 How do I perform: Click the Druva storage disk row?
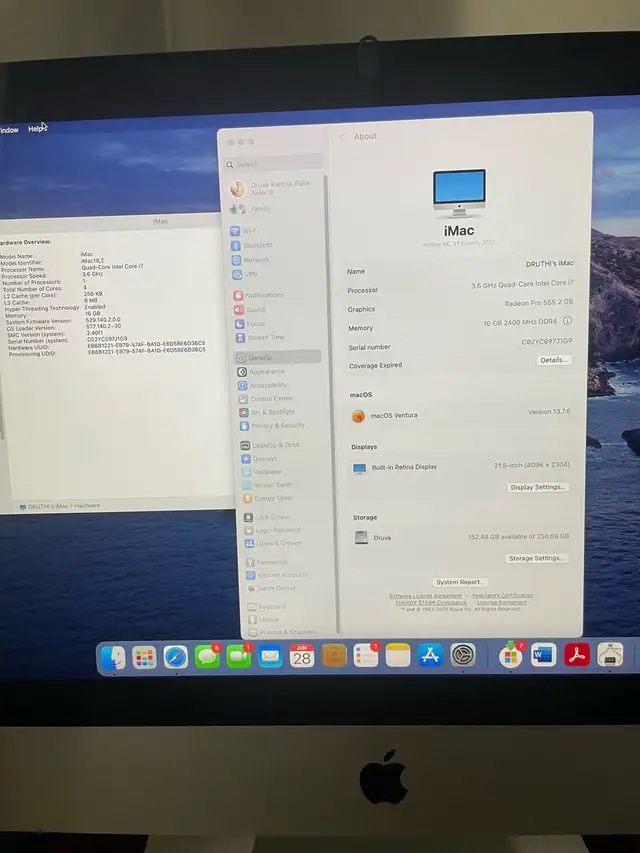pyautogui.click(x=461, y=537)
